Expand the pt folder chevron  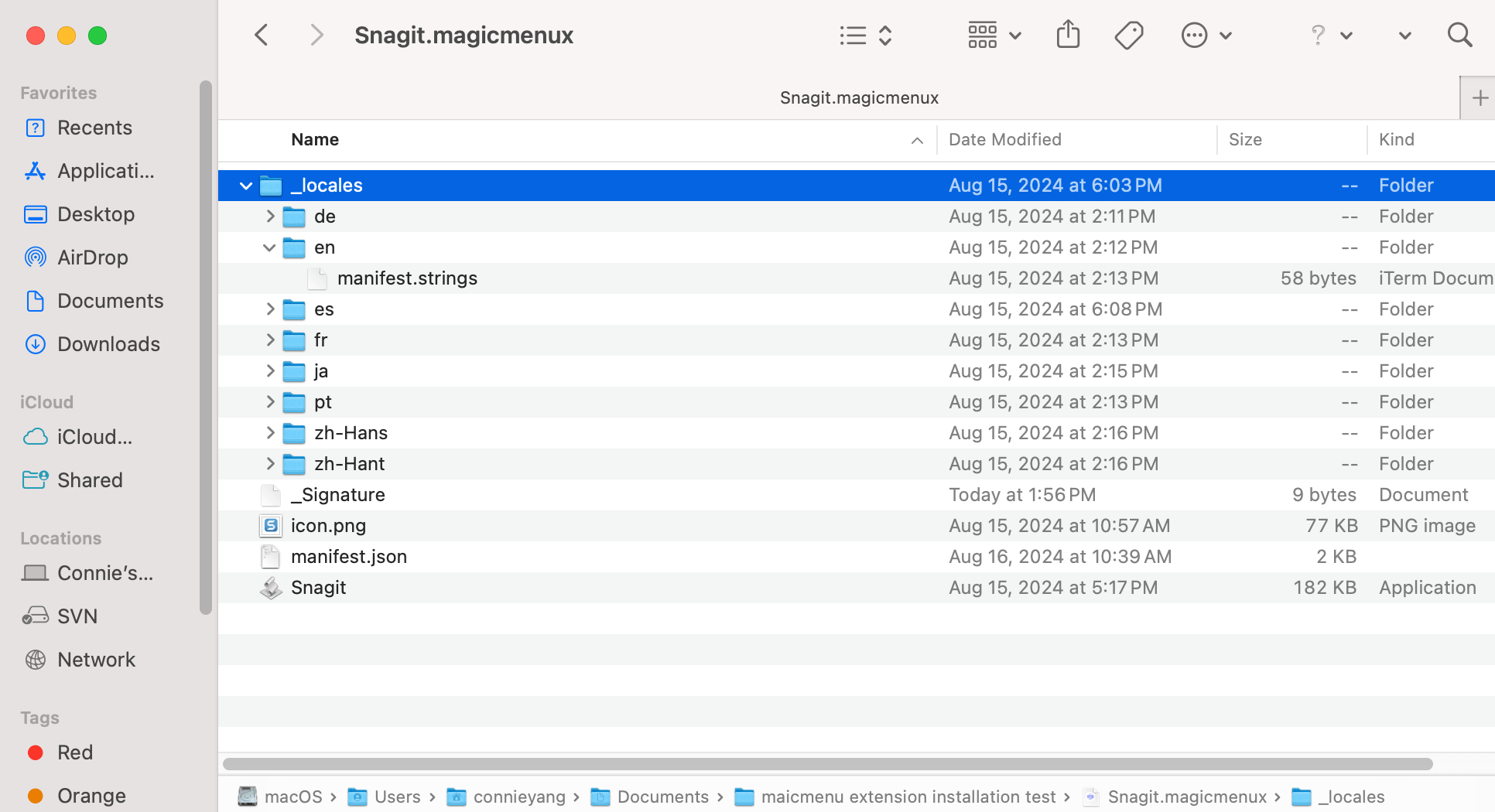click(x=270, y=402)
